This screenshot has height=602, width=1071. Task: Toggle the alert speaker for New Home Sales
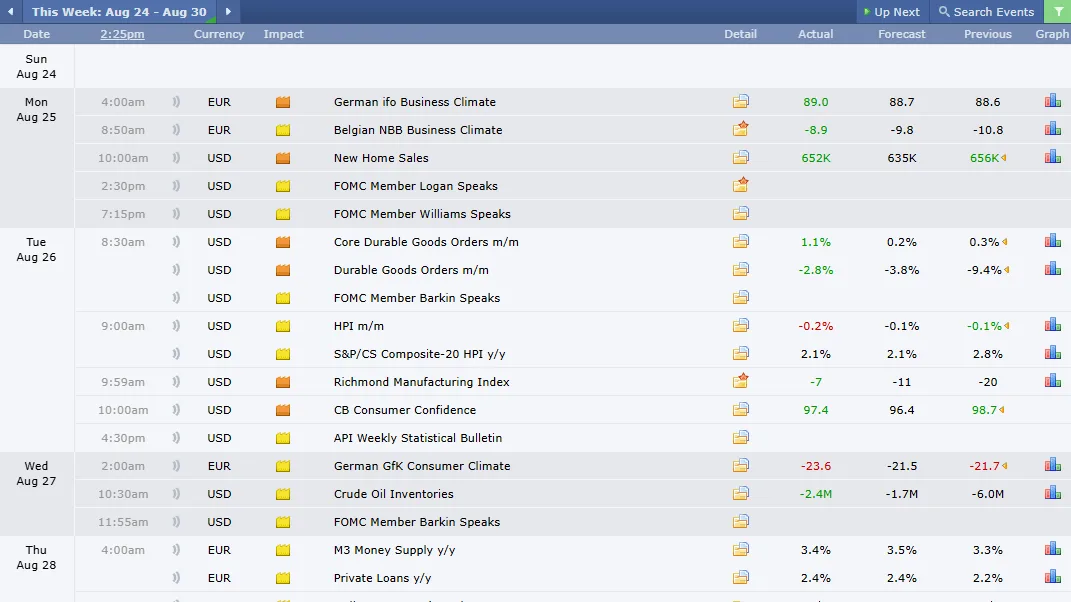pos(178,157)
